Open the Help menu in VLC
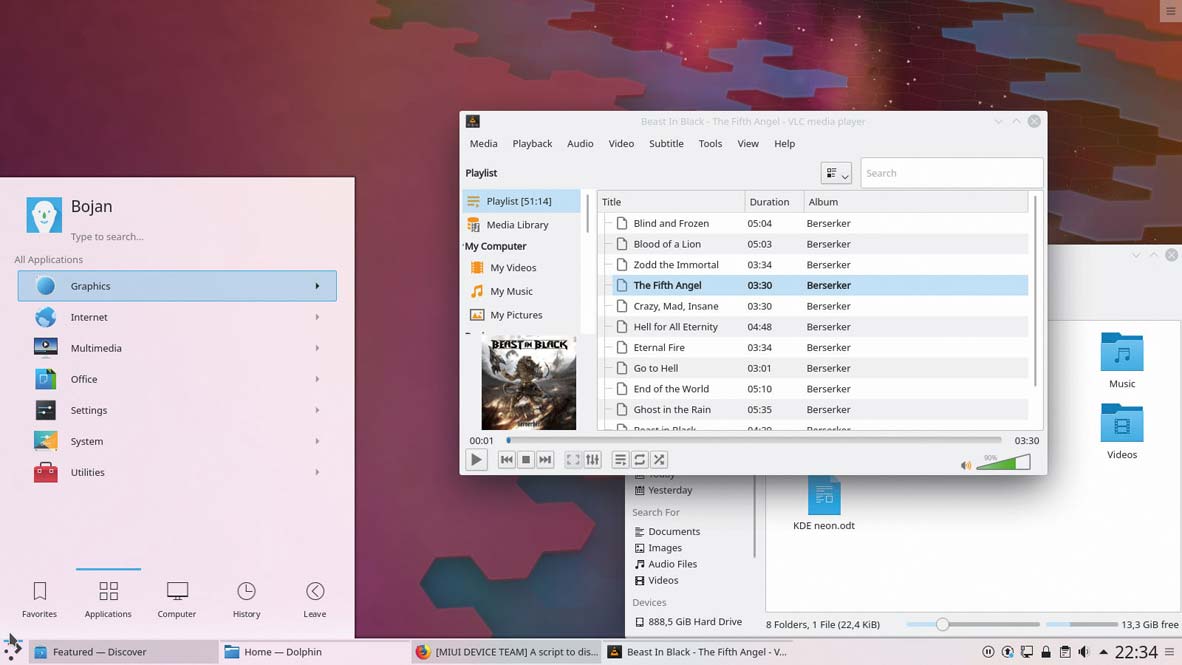This screenshot has height=665, width=1182. 784,143
